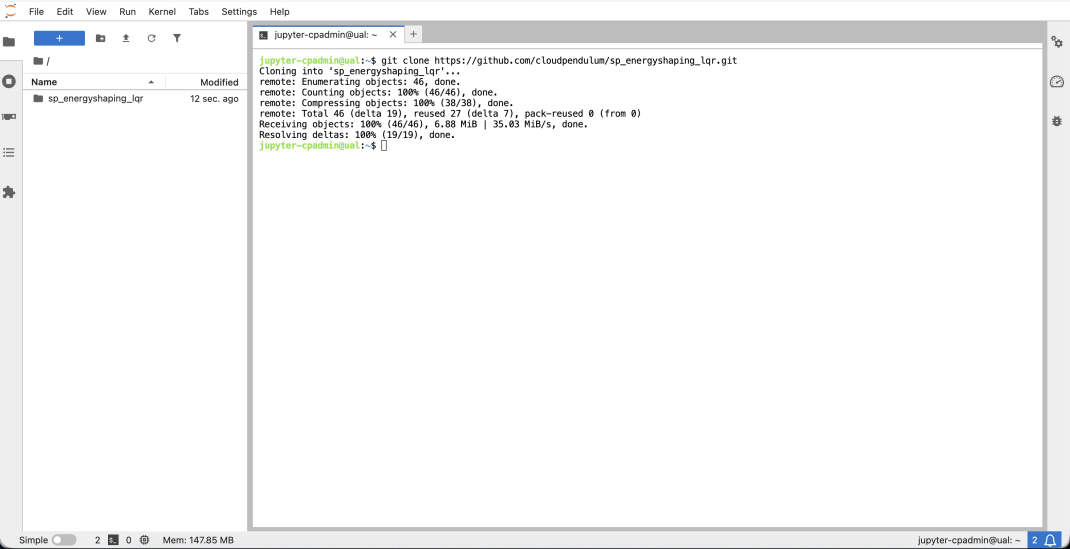The width and height of the screenshot is (1070, 549).
Task: Sort files by Name column
Action: point(93,82)
